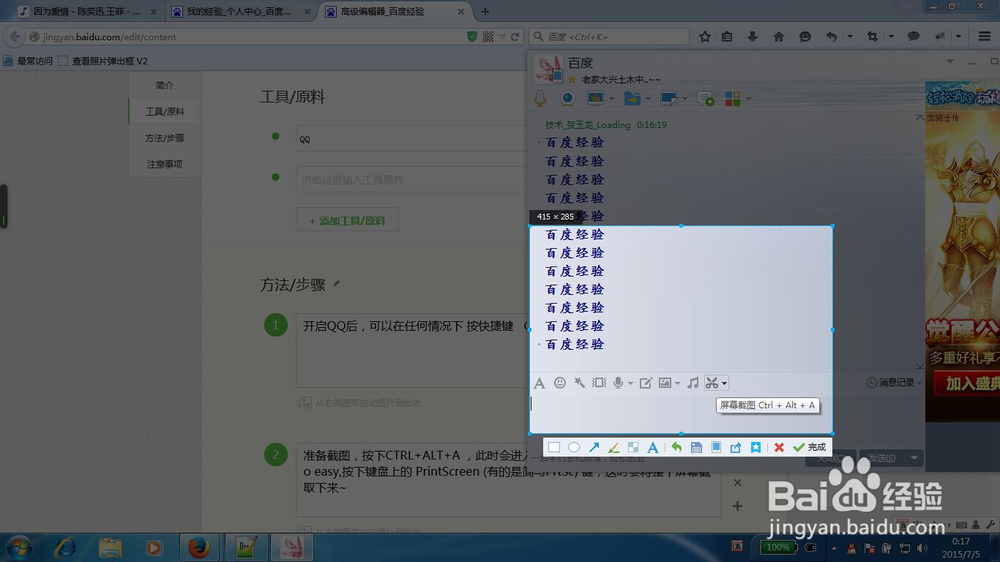Image resolution: width=1000 pixels, height=562 pixels.
Task: Add screenshot to favorites with star icon
Action: coord(755,447)
